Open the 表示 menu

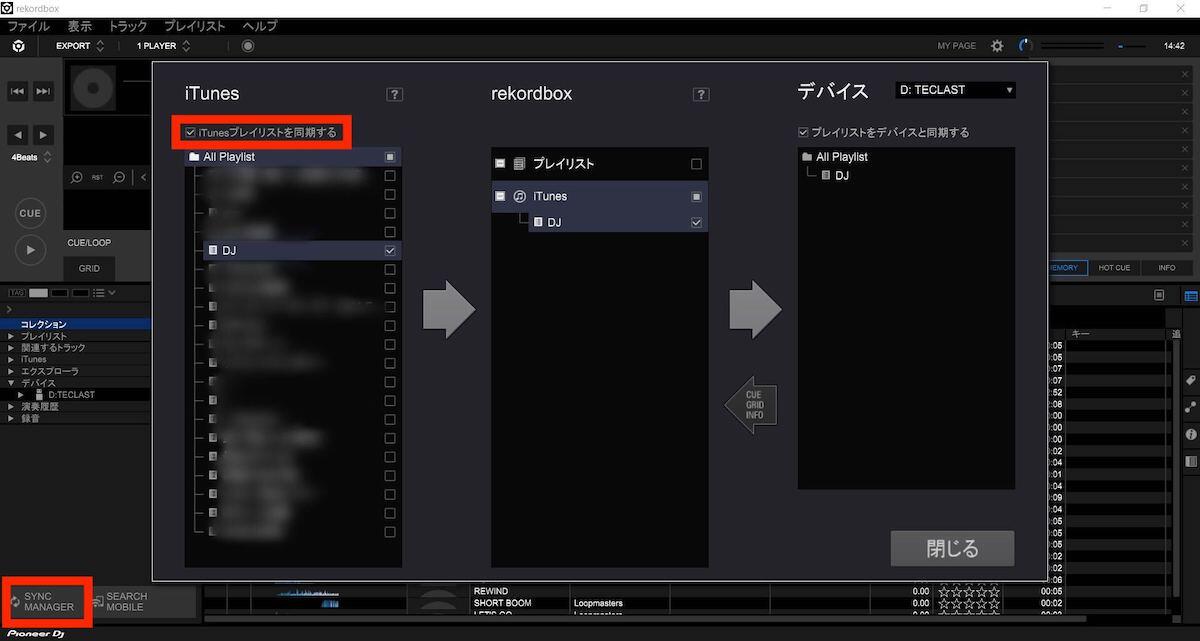pyautogui.click(x=79, y=26)
